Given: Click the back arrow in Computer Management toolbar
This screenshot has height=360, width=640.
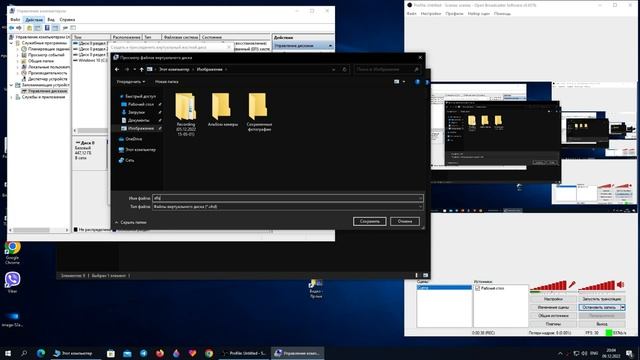Looking at the screenshot, I should click(11, 28).
